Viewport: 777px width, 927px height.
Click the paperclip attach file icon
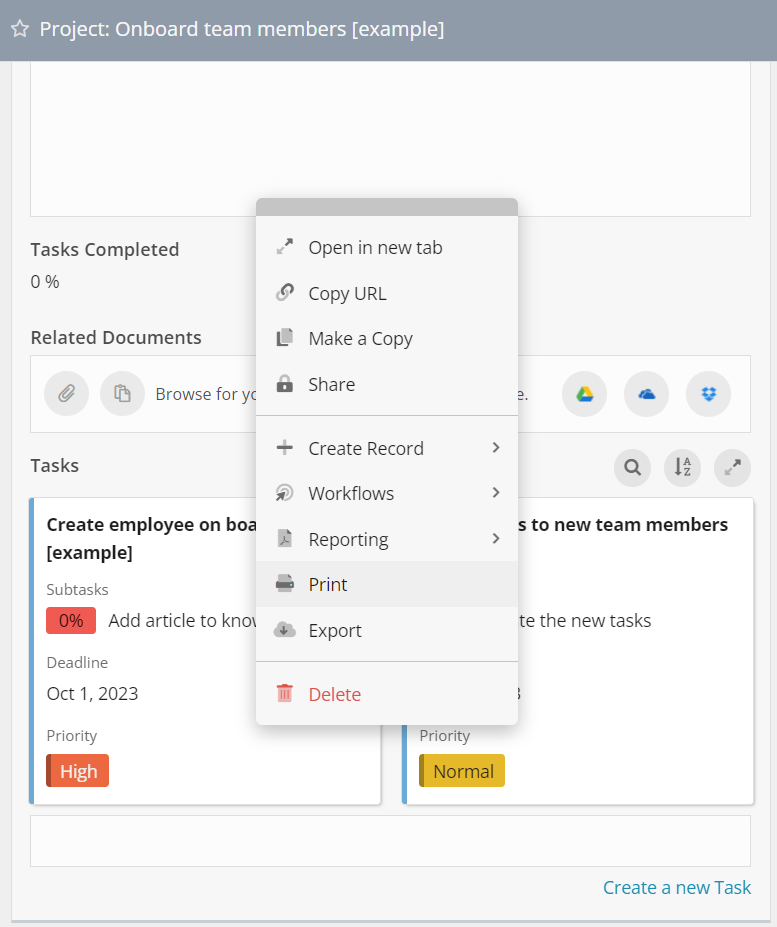(66, 394)
